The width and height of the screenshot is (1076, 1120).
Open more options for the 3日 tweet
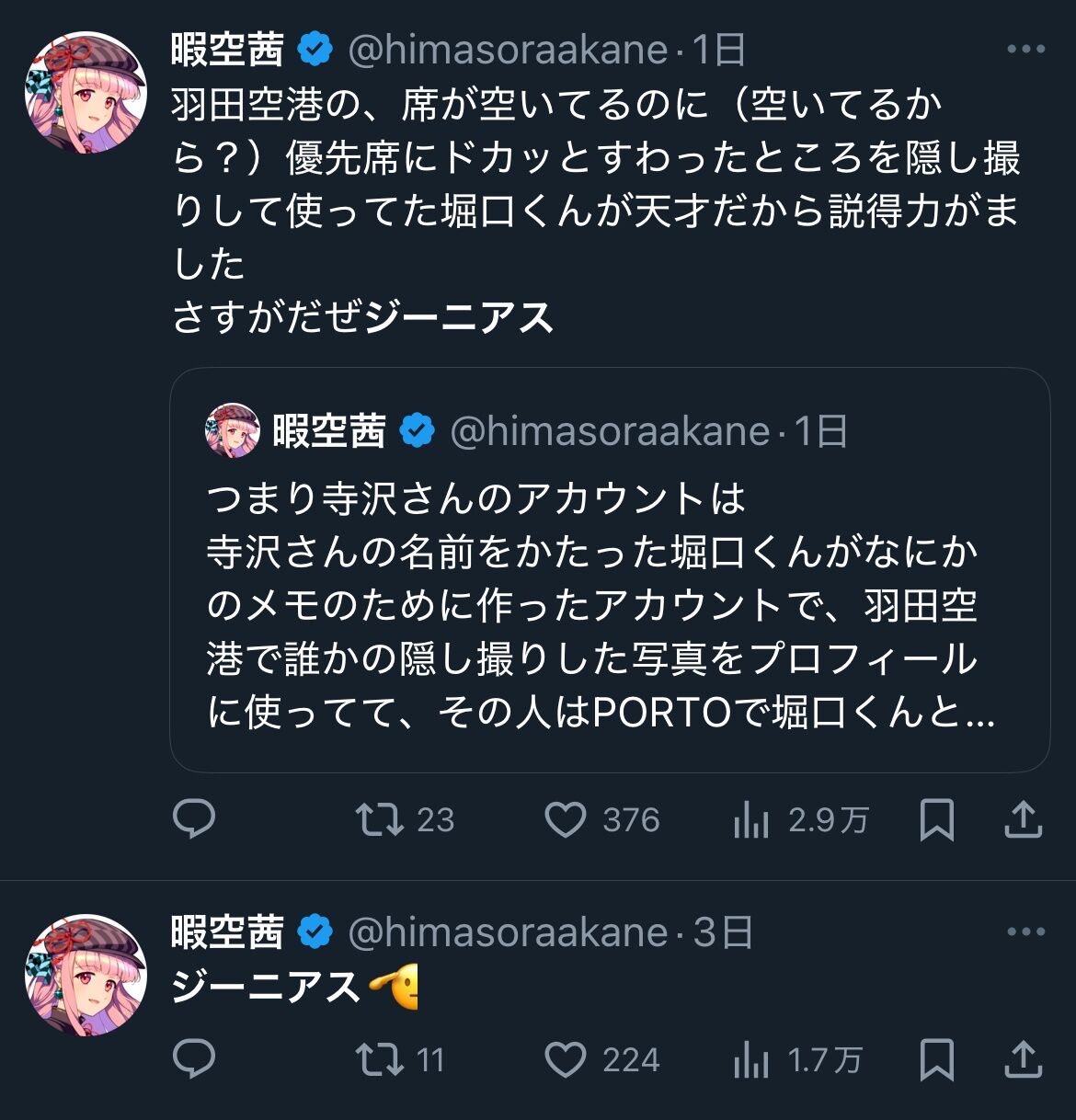1025,931
